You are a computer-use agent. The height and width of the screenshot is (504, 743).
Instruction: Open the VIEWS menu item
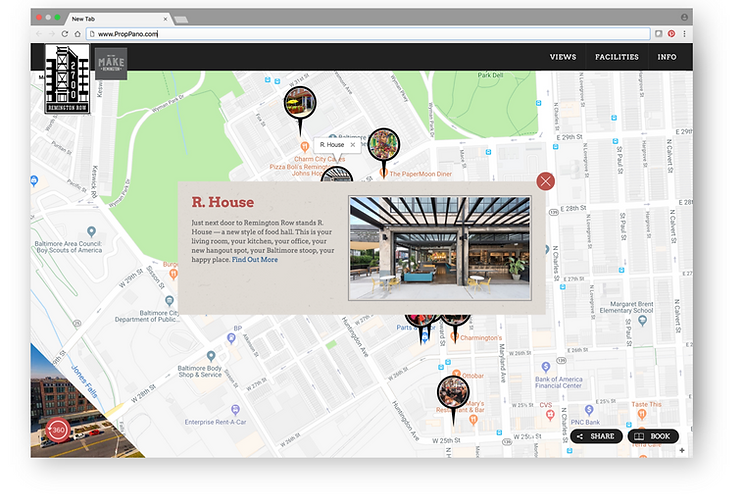pos(563,57)
